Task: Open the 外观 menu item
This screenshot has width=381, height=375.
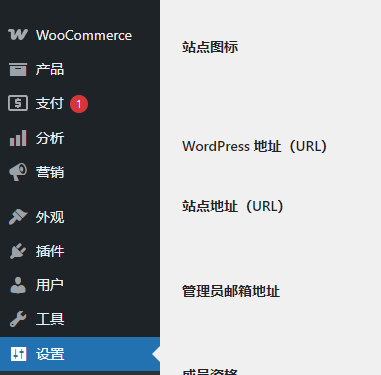Action: (80, 217)
